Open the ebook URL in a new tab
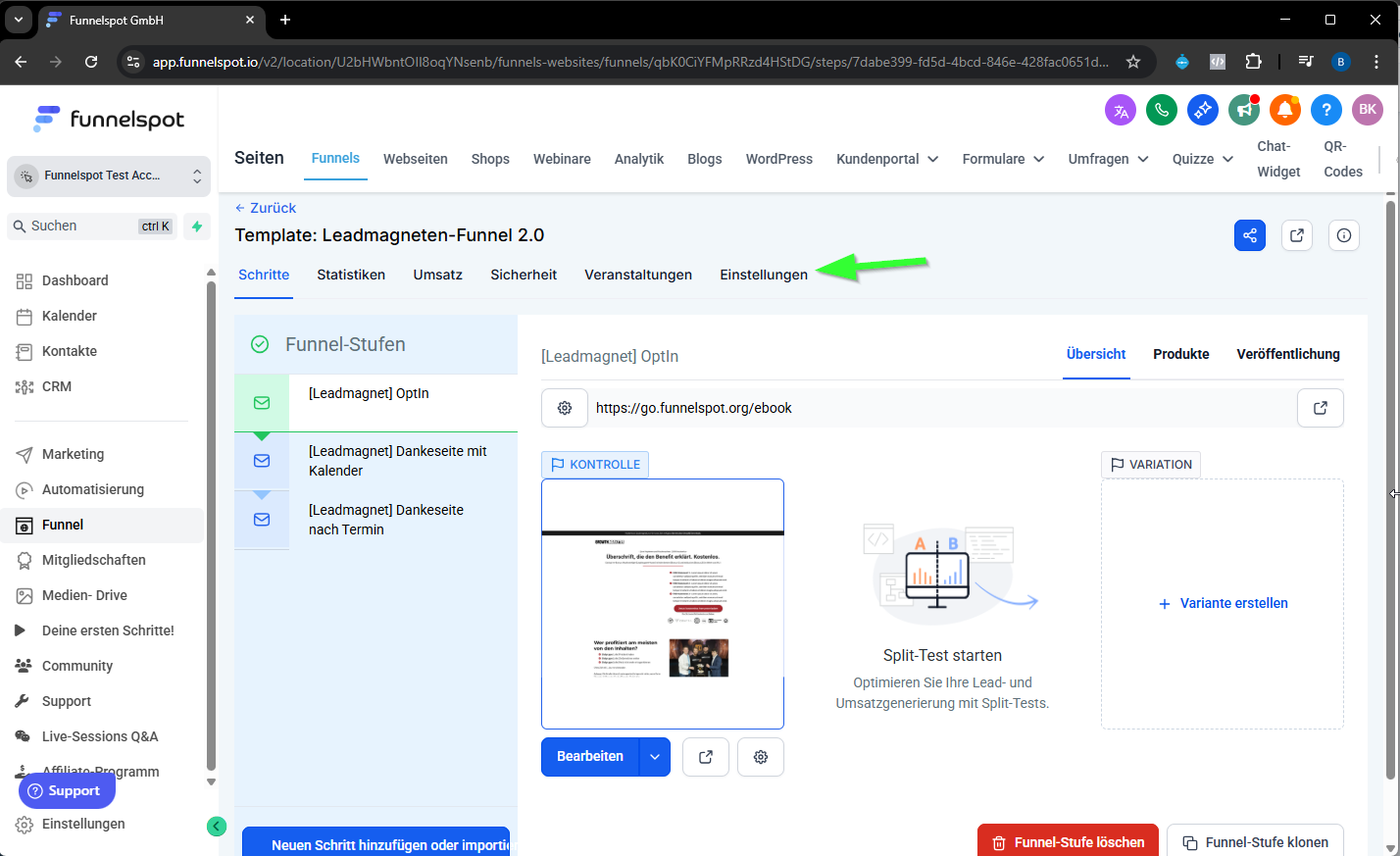Viewport: 1400px width, 856px height. [1321, 408]
